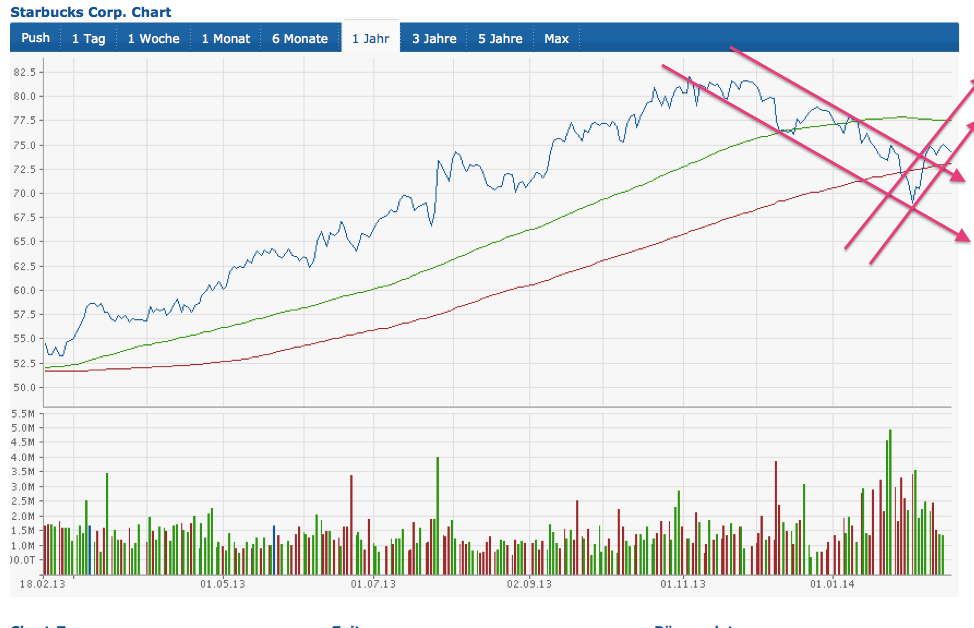Click the 01.07.13 date axis label
The height and width of the screenshot is (628, 974).
(372, 584)
